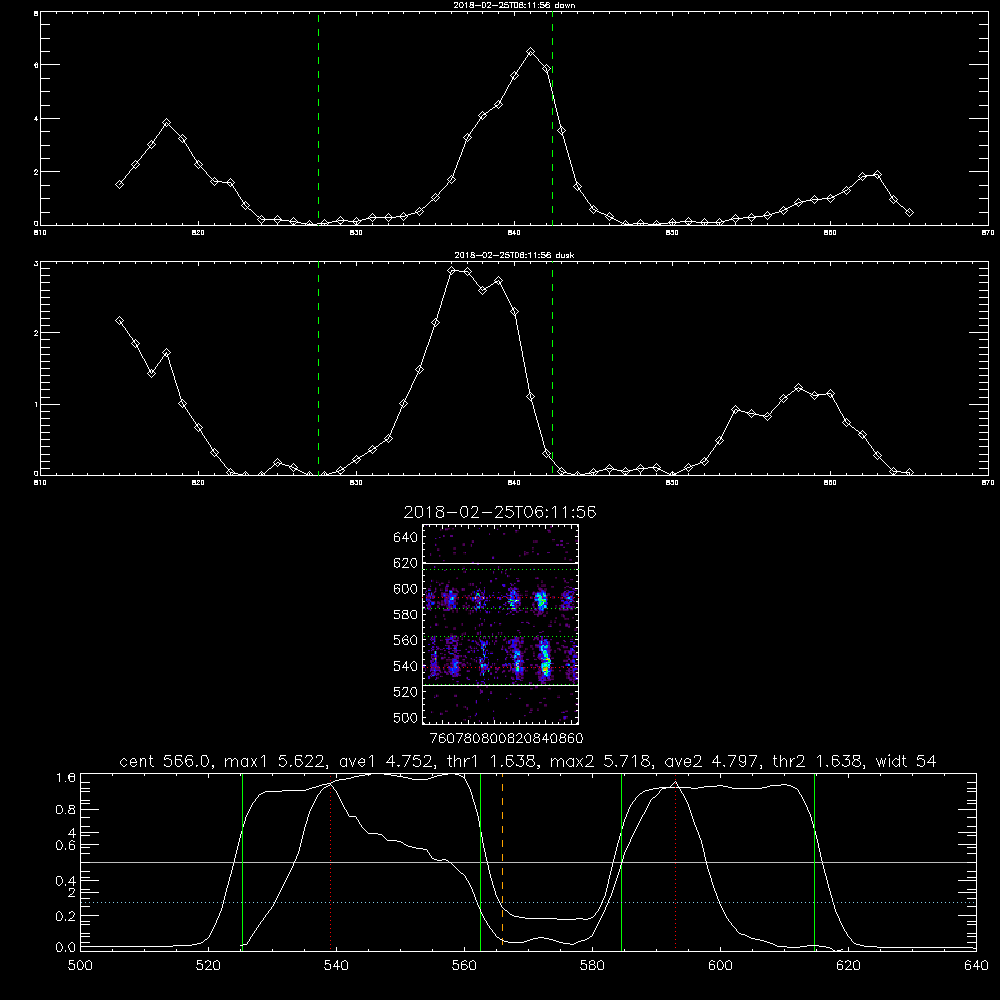Select the last diamond marker on the dawn curve
Viewport: 1000px width, 1000px height.
909,212
